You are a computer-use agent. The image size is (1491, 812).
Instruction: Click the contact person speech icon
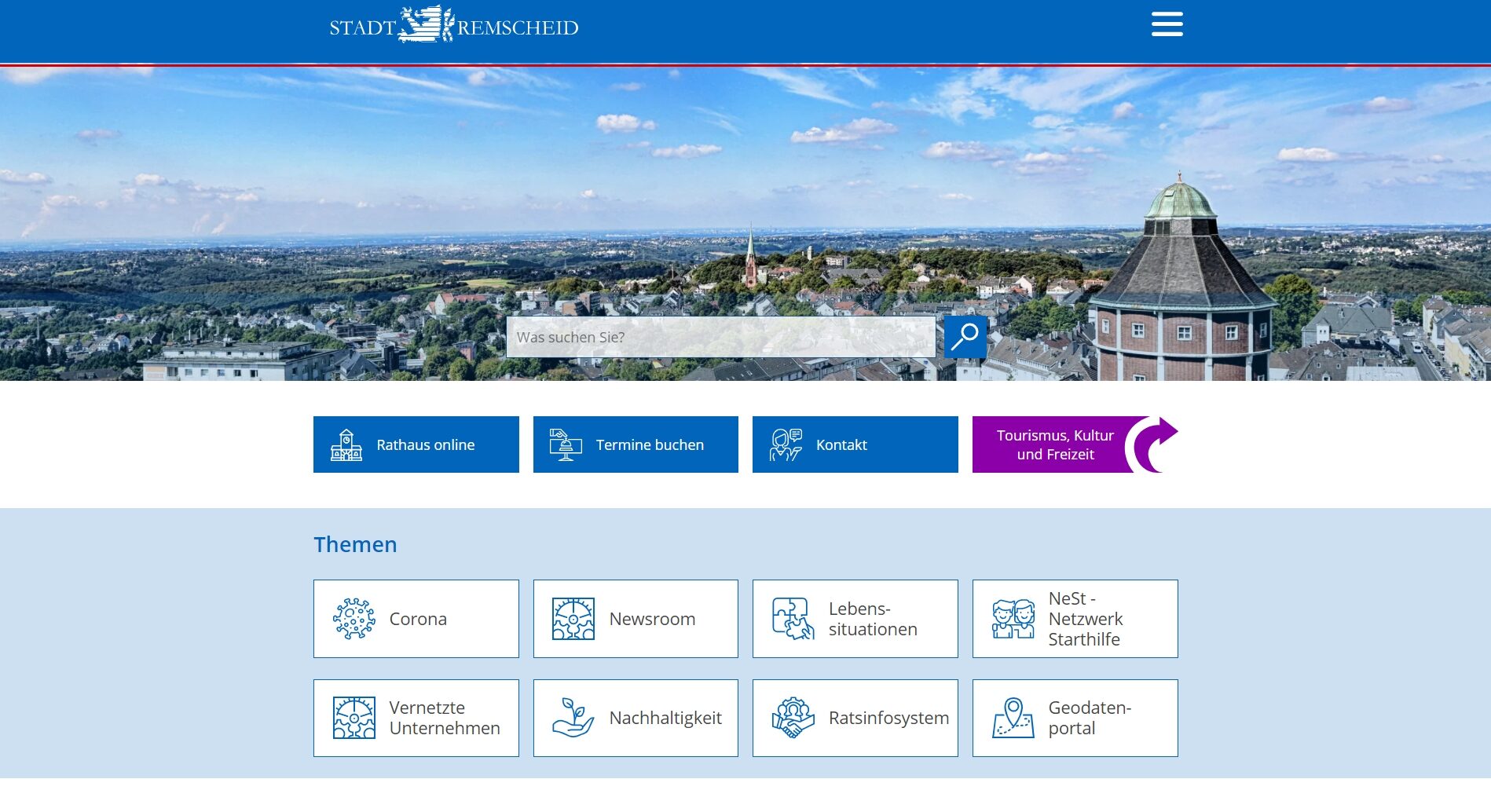(786, 445)
